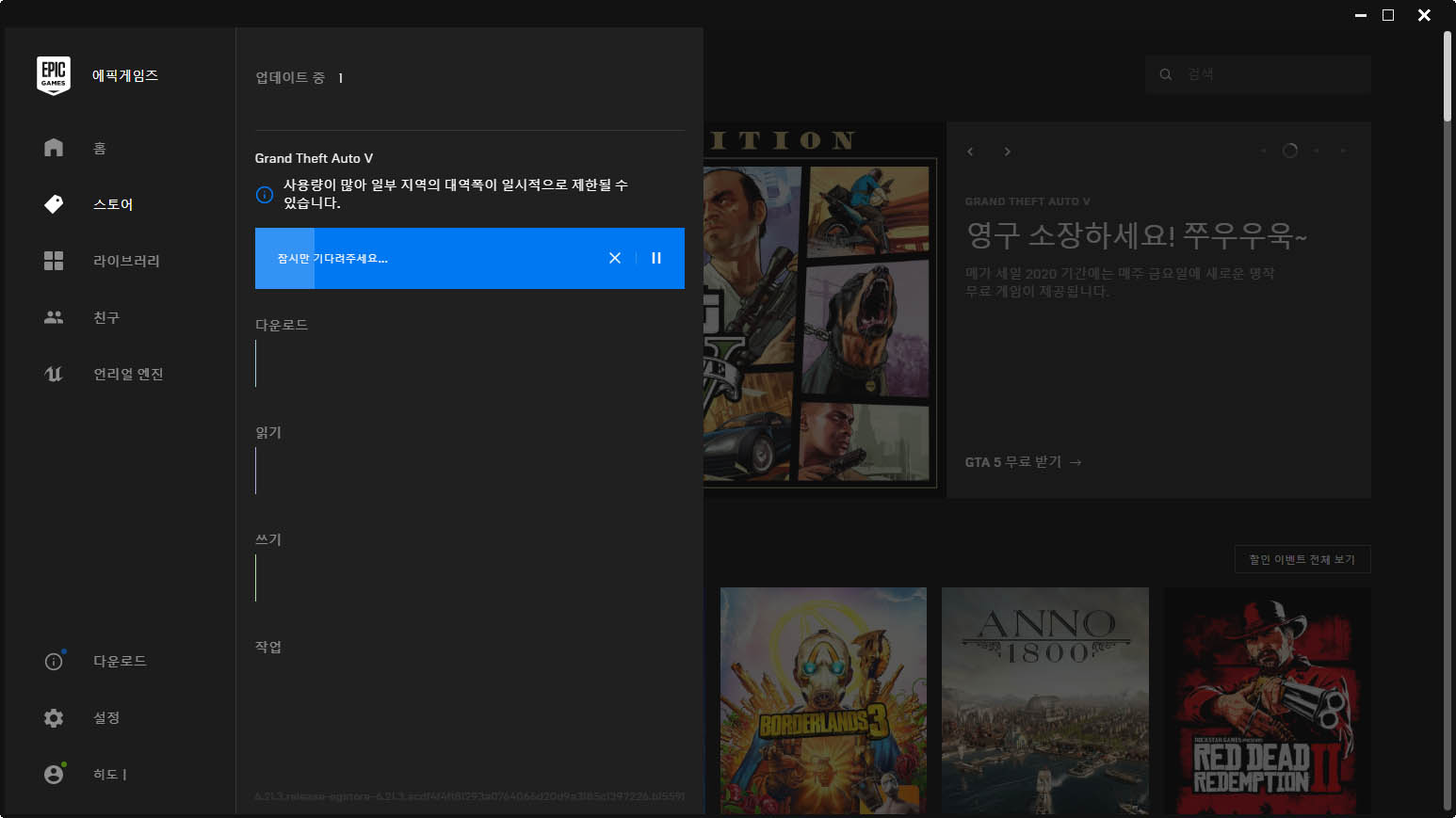The image size is (1456, 818).
Task: Click the vertical scrollbar thumb
Action: click(1448, 75)
